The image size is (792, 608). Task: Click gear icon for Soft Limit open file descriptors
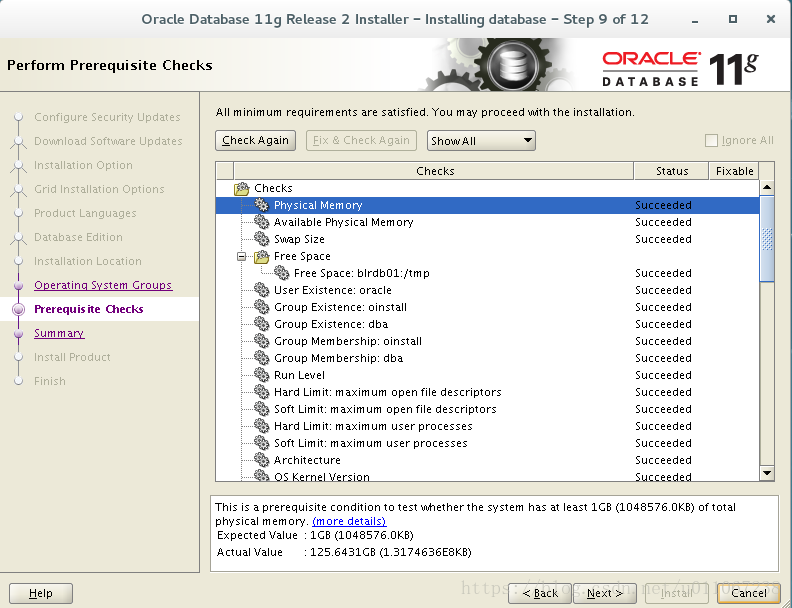coord(262,409)
